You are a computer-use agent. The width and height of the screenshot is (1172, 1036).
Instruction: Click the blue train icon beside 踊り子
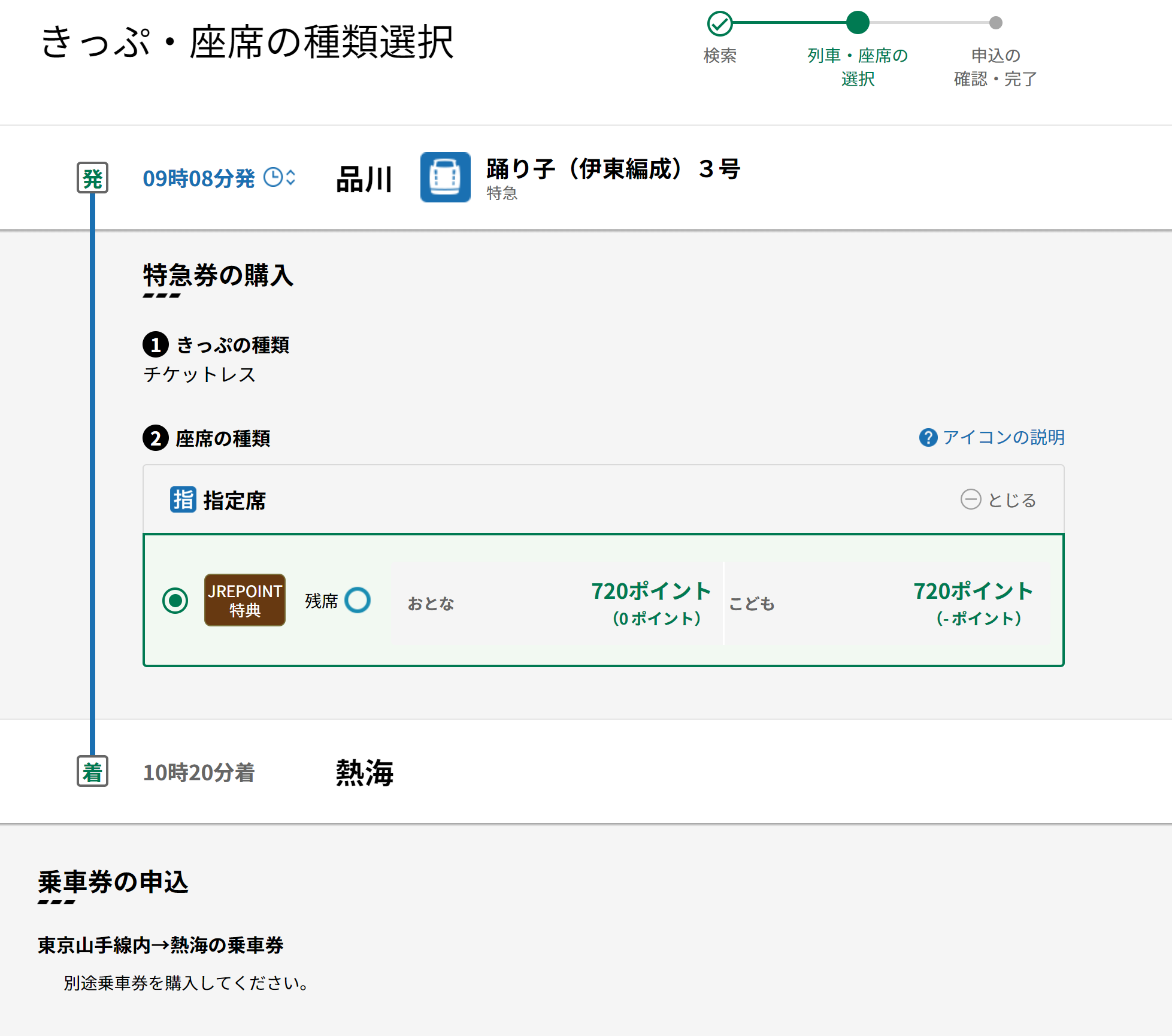[445, 177]
